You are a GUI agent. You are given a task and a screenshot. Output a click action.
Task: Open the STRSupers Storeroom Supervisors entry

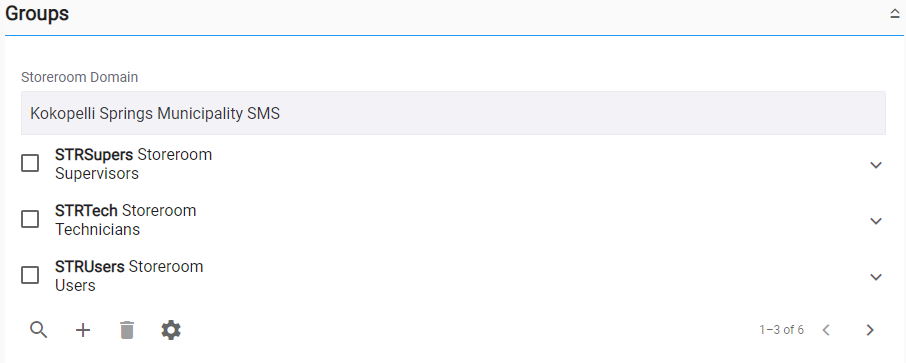click(x=133, y=164)
